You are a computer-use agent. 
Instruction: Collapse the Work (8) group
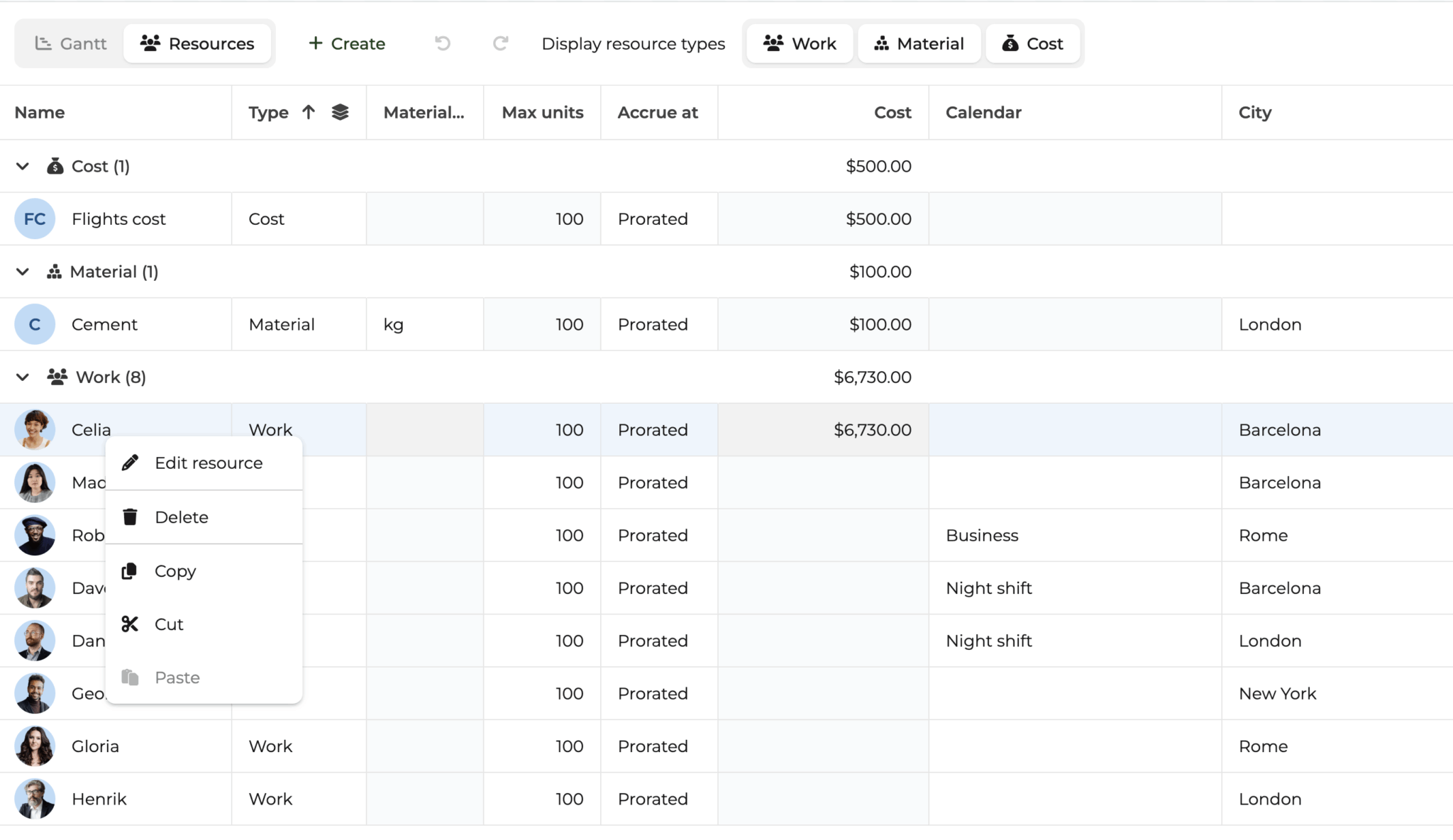pyautogui.click(x=23, y=377)
